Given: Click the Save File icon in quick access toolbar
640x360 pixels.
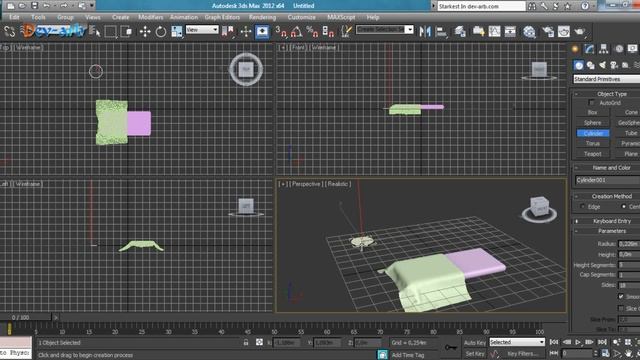Looking at the screenshot, I should [x=34, y=6].
